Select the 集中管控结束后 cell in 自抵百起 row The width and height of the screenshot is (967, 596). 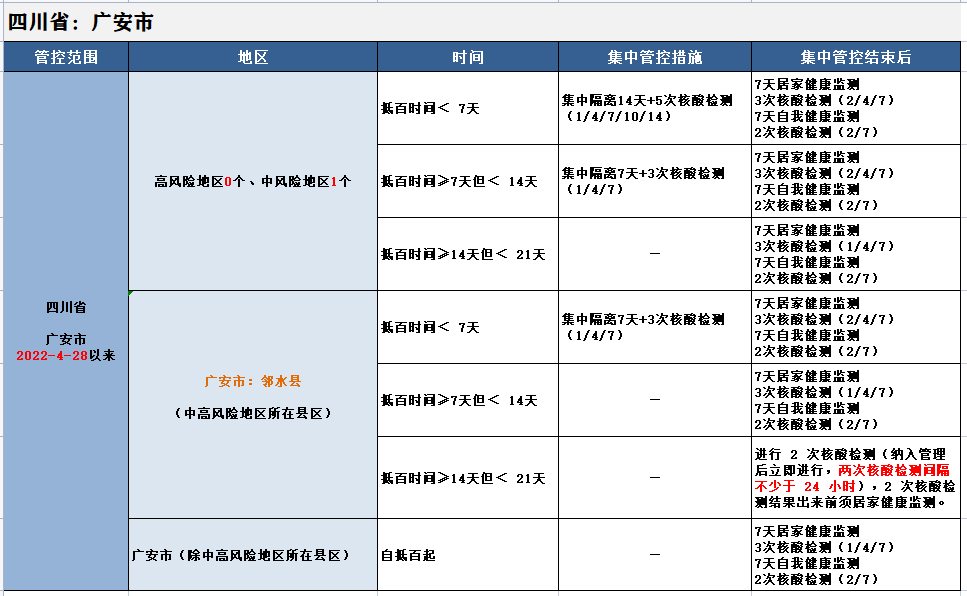[x=856, y=555]
